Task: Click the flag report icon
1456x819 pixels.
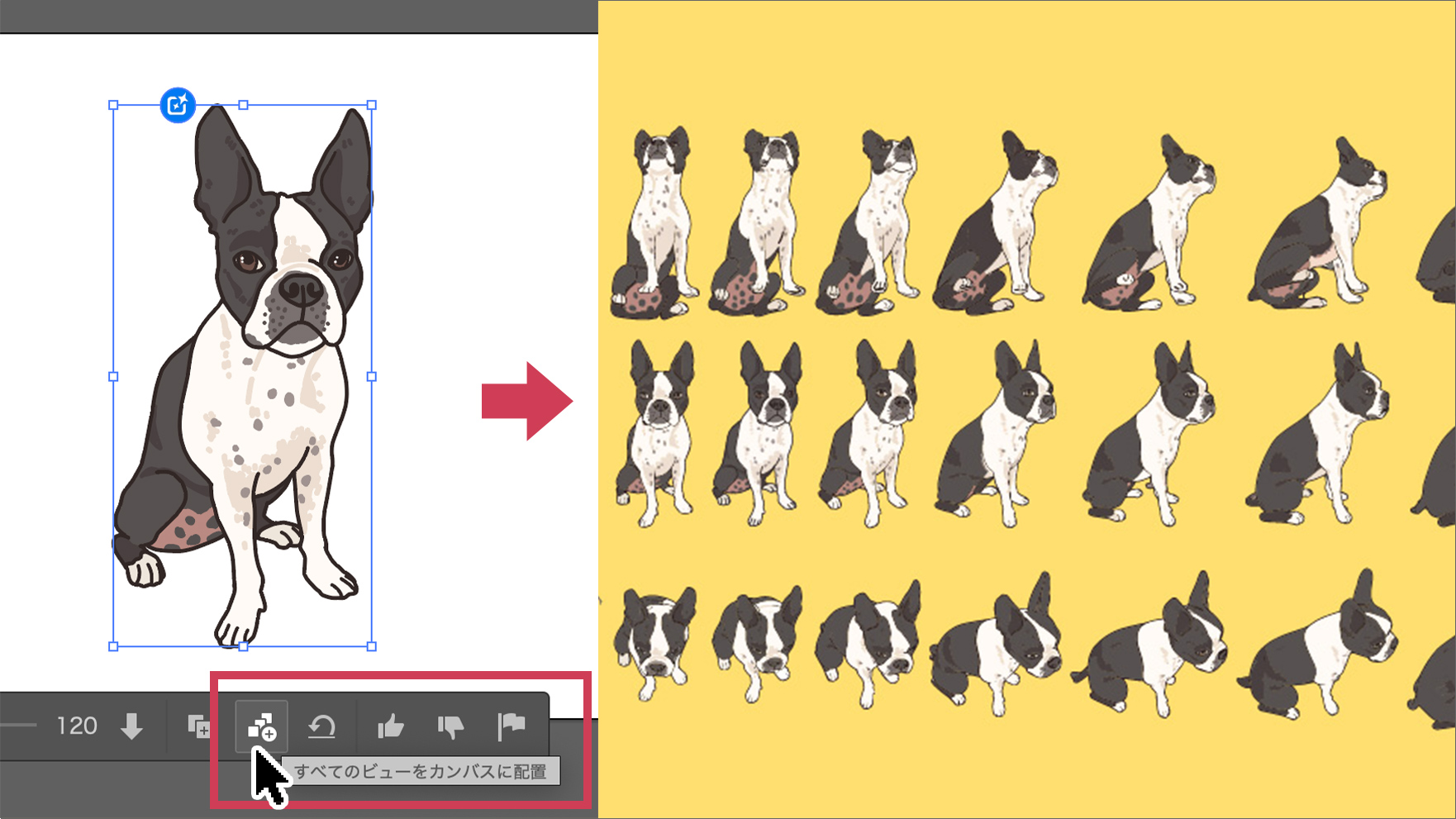Action: click(512, 726)
